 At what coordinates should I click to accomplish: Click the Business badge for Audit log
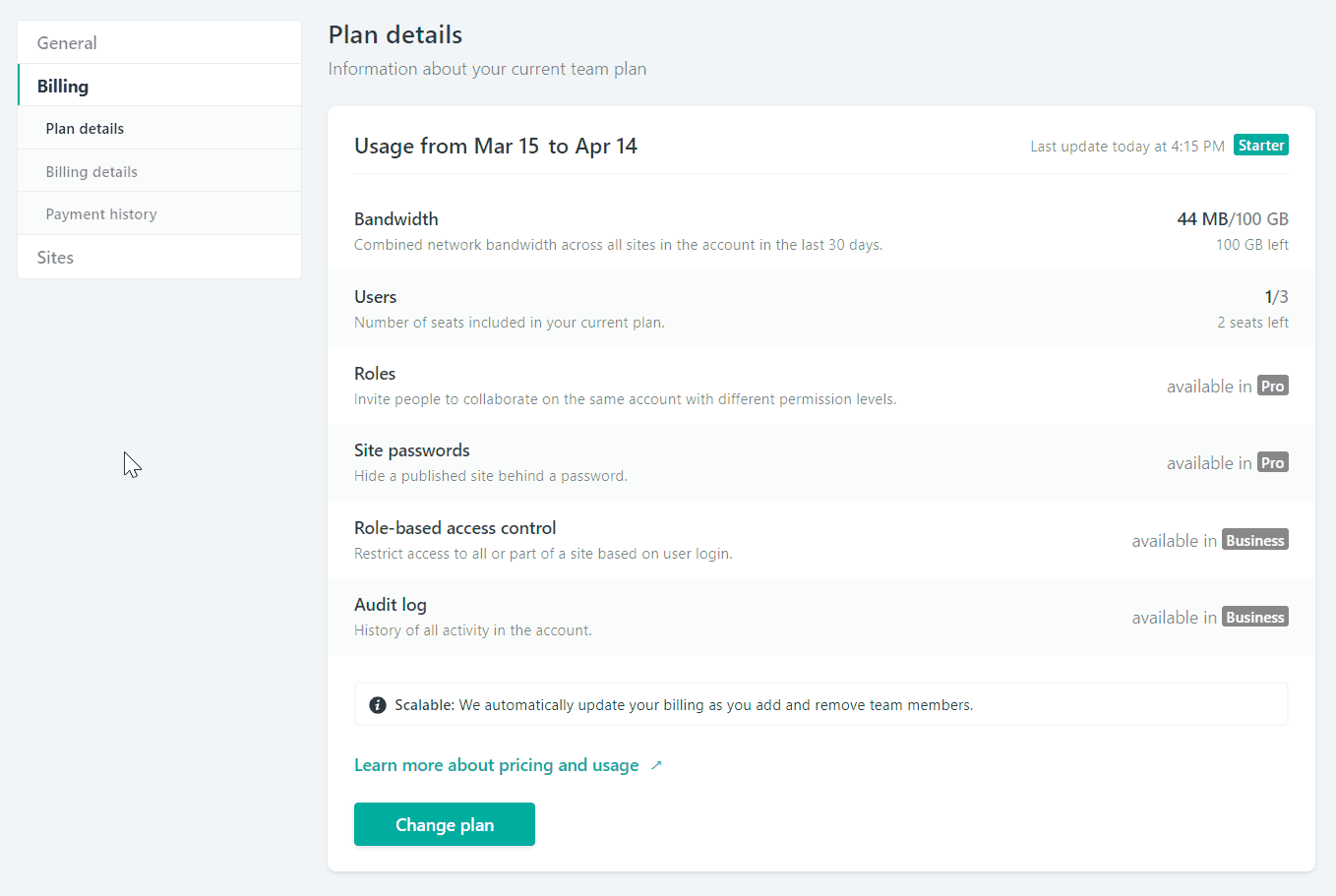click(1254, 618)
